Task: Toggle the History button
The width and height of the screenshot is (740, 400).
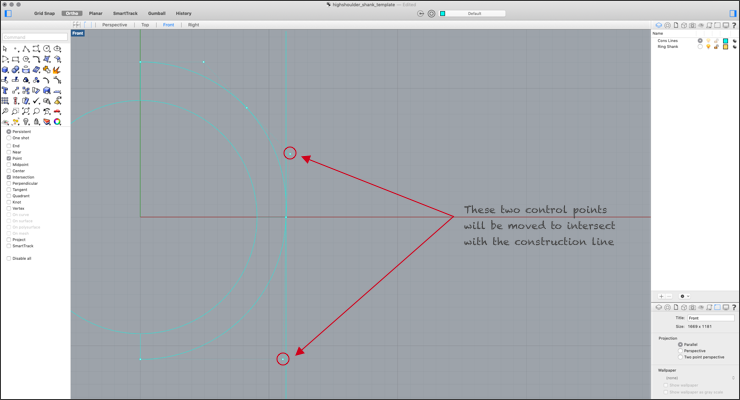Action: (184, 14)
